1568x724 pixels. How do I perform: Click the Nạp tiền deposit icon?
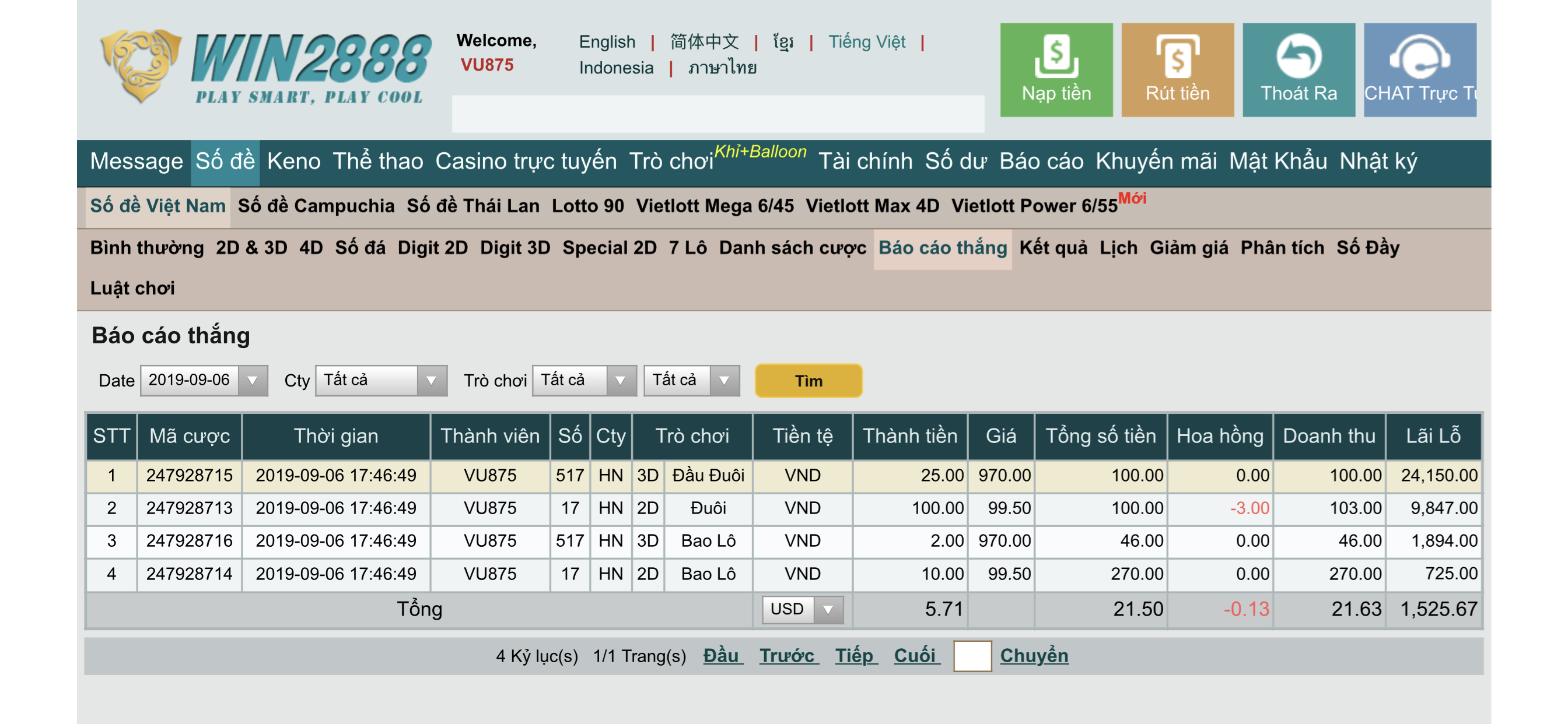click(1056, 69)
